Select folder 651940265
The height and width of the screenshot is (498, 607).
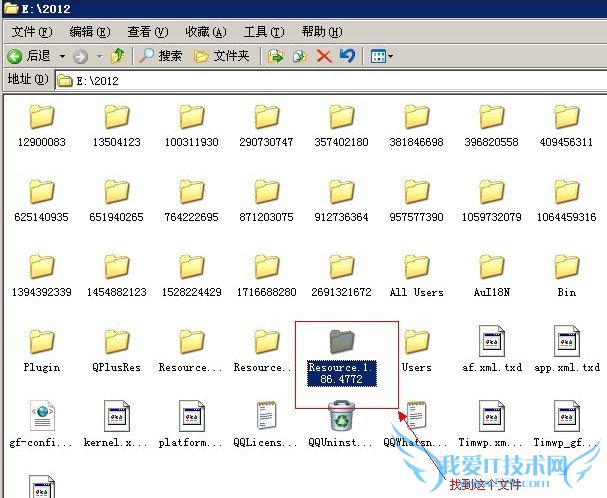(117, 201)
